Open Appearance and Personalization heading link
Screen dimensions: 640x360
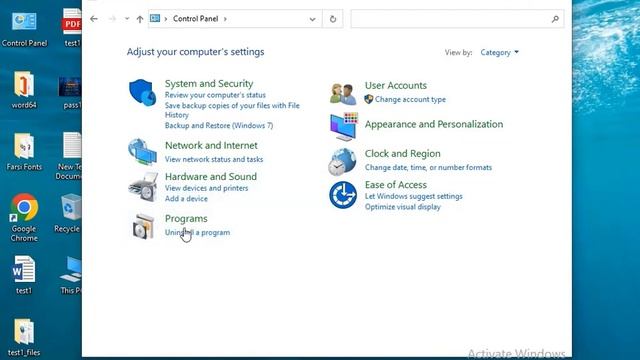(x=434, y=124)
